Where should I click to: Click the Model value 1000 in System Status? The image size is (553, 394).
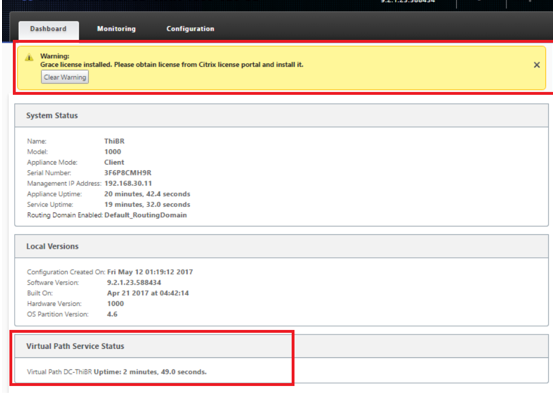click(x=113, y=152)
